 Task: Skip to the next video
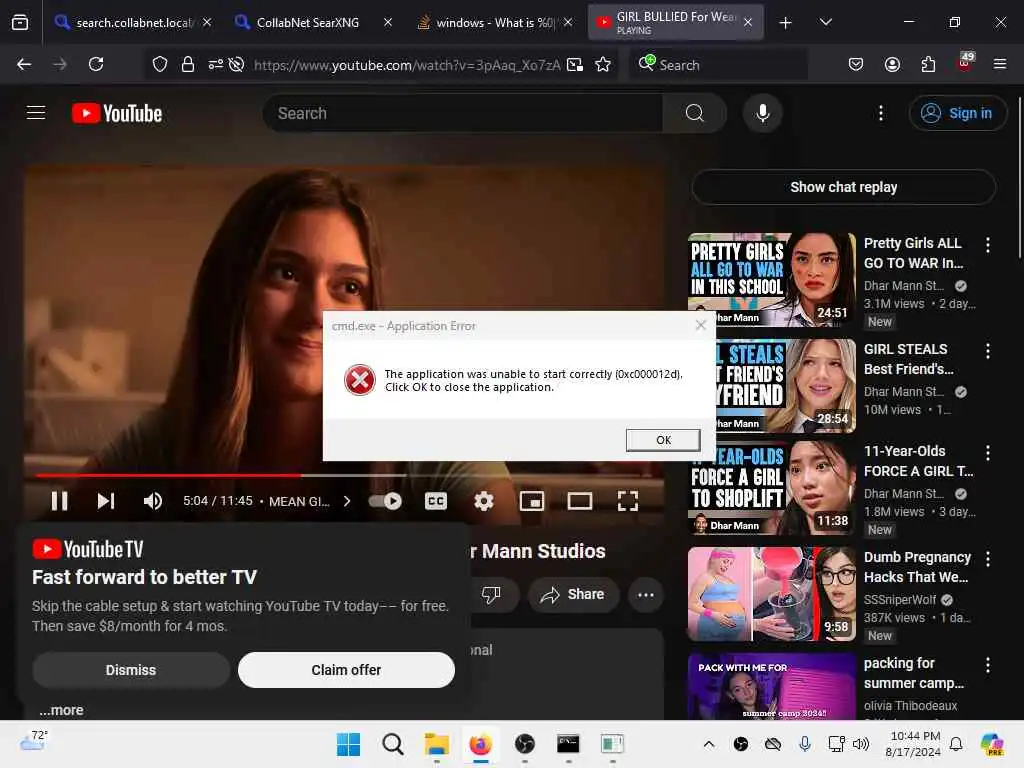(106, 501)
